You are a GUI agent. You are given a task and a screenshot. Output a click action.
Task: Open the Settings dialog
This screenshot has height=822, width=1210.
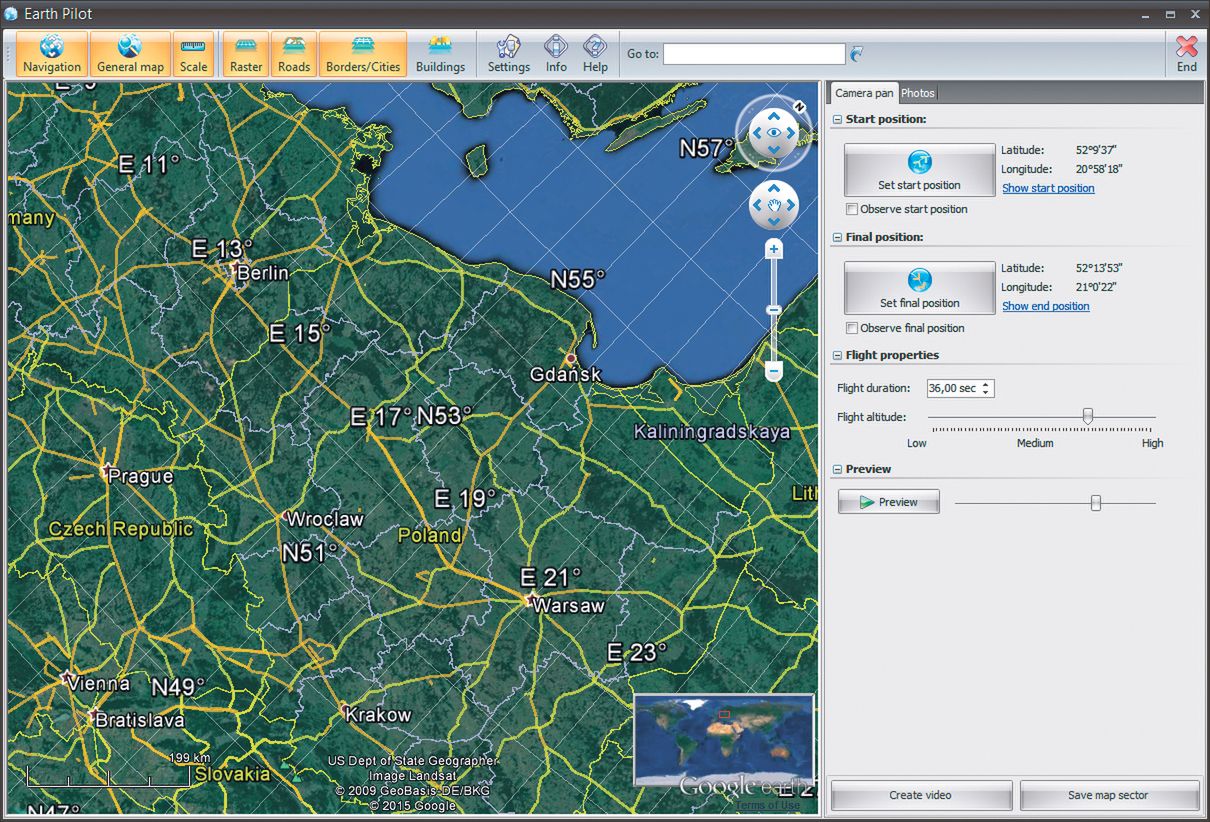click(x=508, y=54)
